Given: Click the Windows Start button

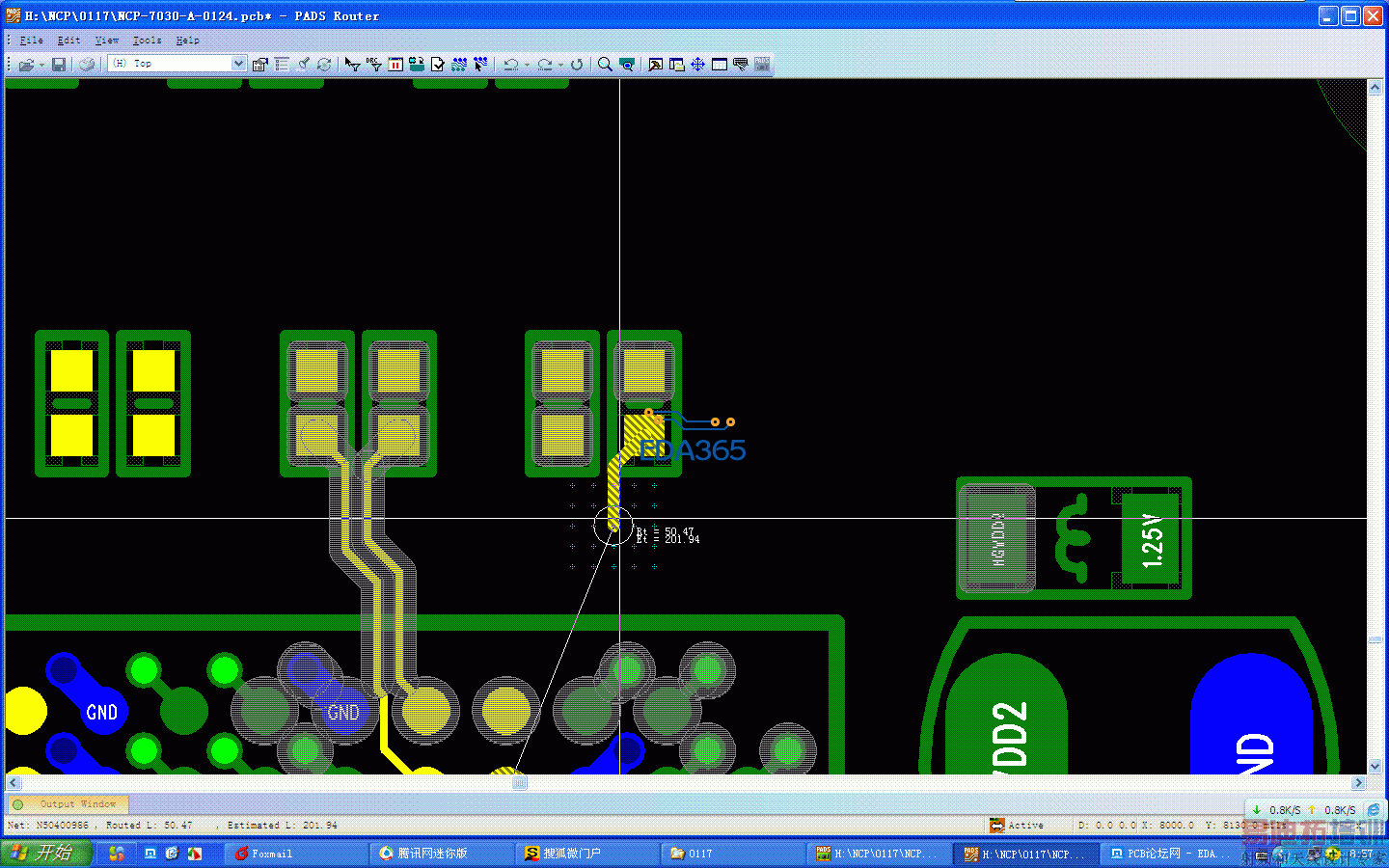Looking at the screenshot, I should tap(46, 853).
